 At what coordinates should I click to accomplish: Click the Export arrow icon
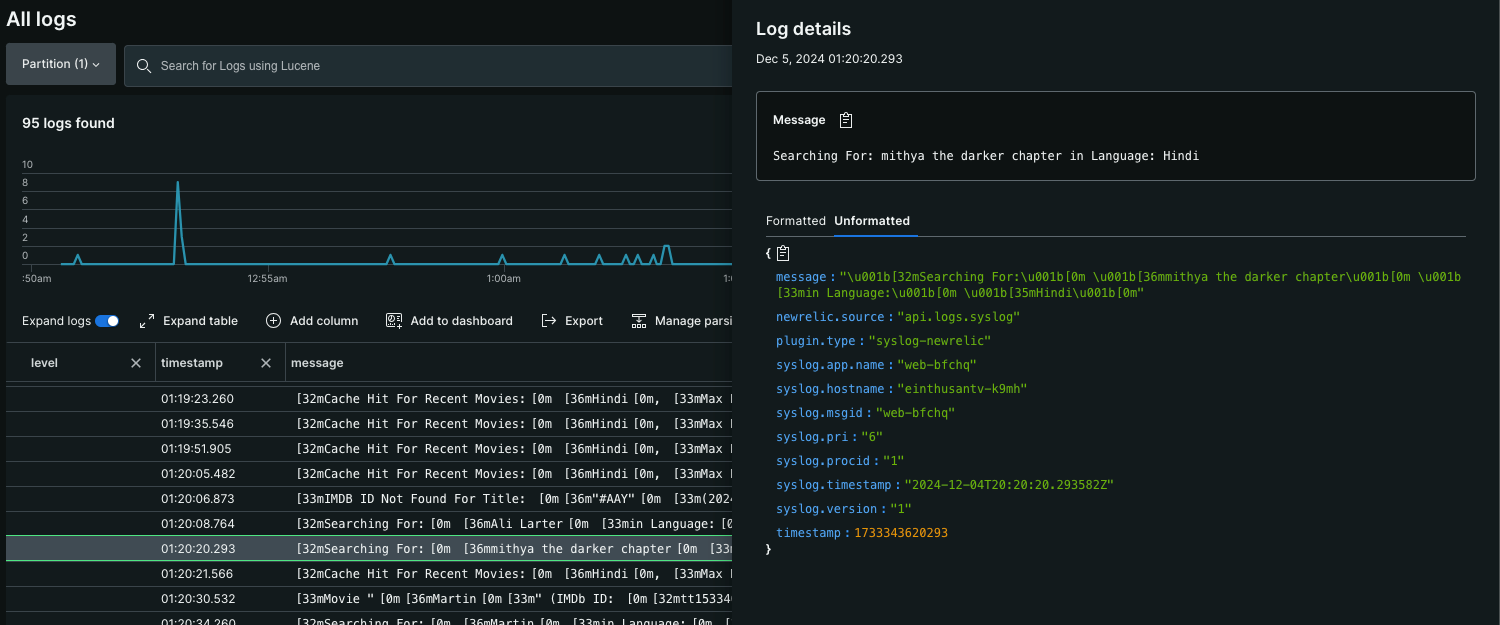548,321
